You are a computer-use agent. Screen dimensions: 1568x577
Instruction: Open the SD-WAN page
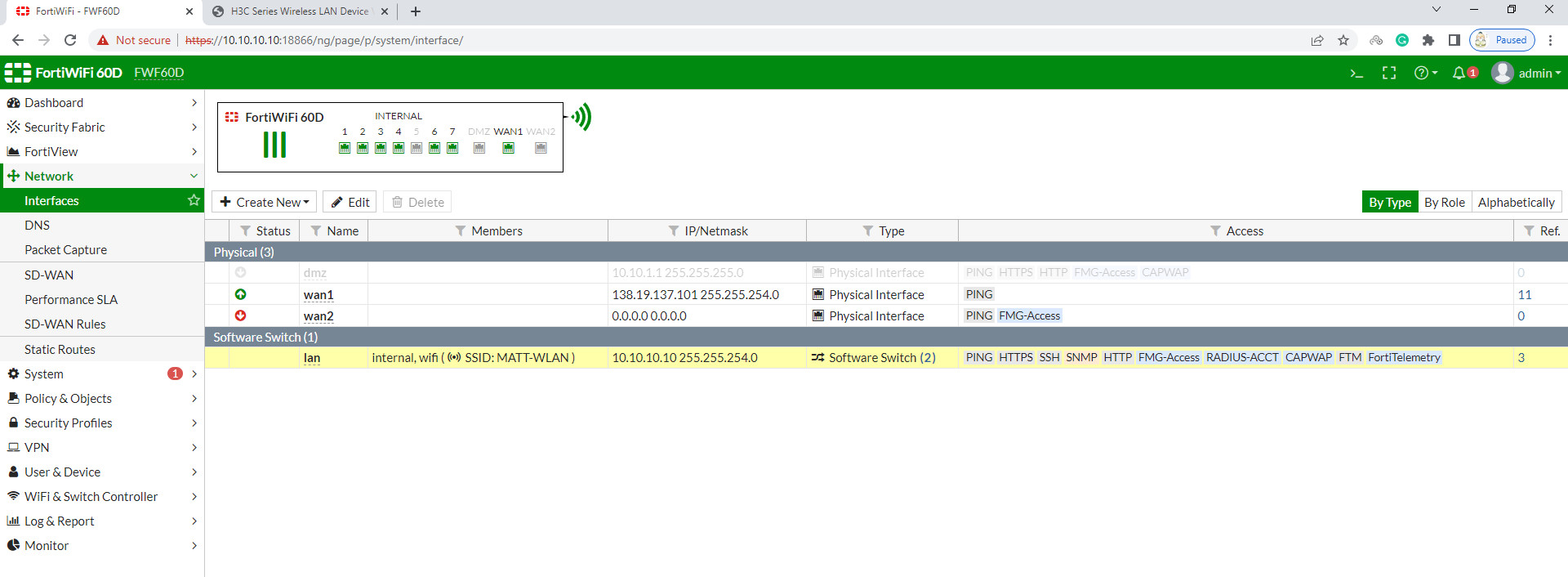tap(102, 275)
